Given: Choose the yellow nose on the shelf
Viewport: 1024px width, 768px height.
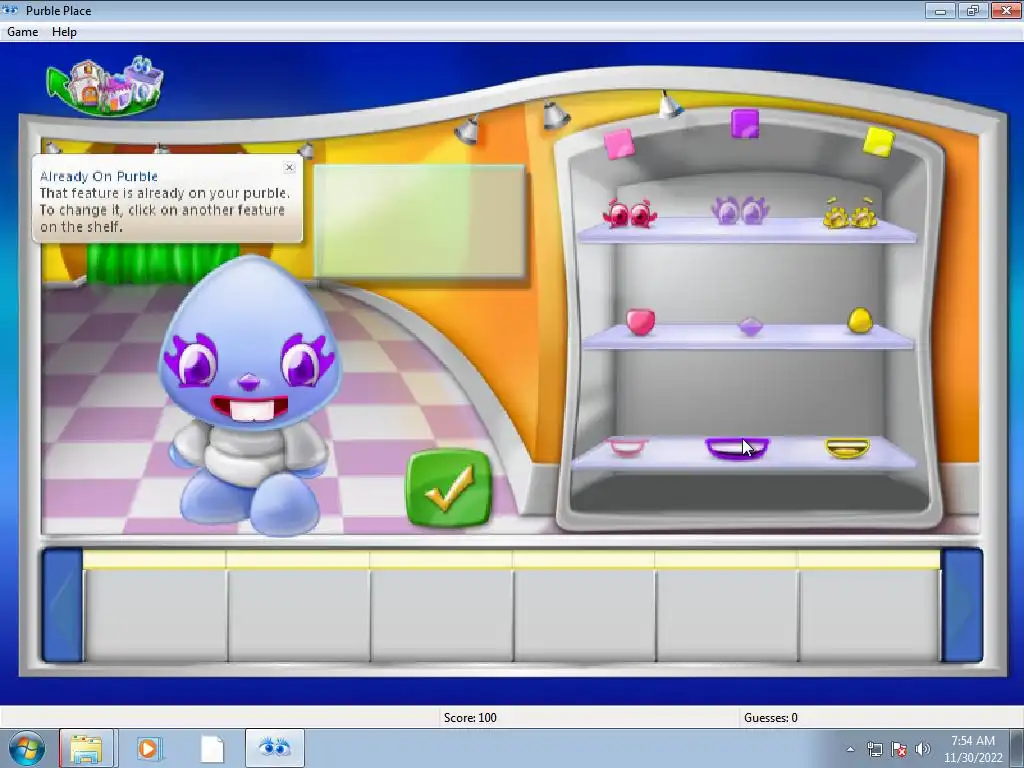Looking at the screenshot, I should (859, 321).
